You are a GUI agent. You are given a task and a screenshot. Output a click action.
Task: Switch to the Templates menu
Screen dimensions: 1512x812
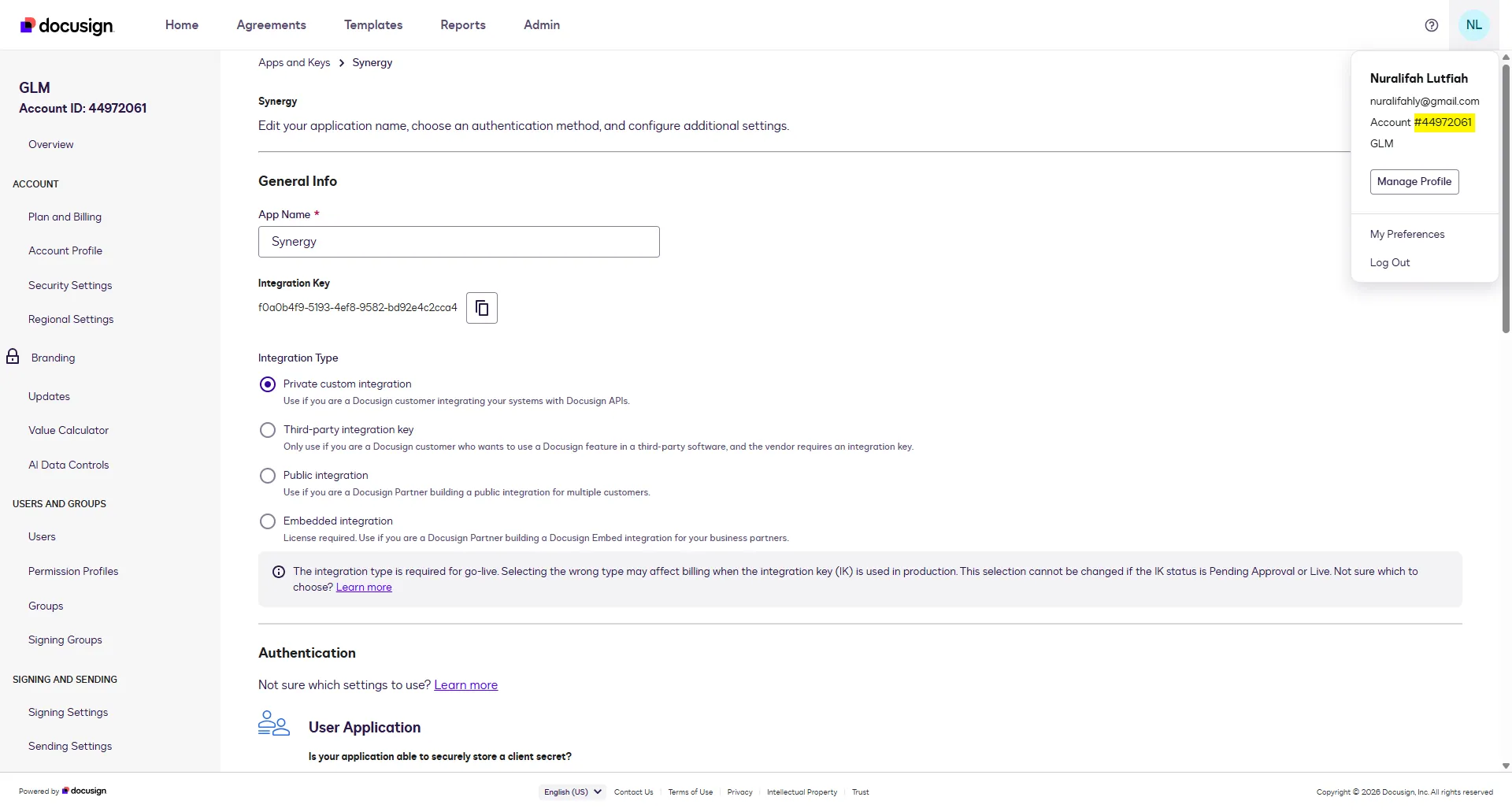pyautogui.click(x=372, y=24)
